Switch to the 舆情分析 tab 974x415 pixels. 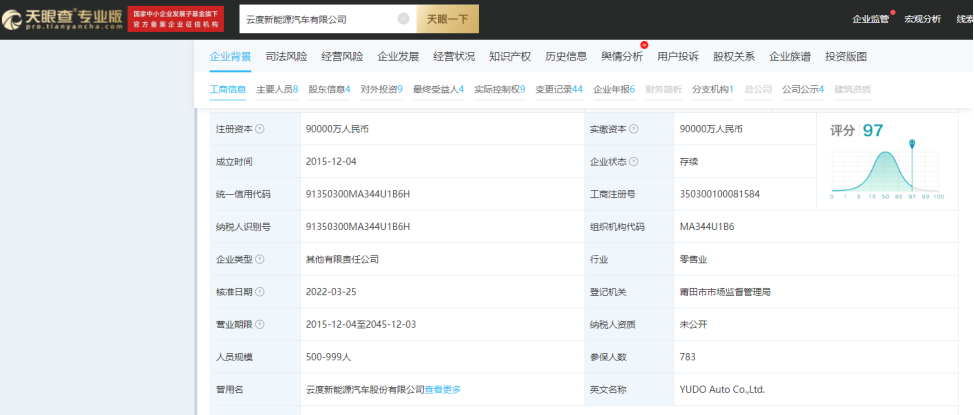[x=622, y=57]
